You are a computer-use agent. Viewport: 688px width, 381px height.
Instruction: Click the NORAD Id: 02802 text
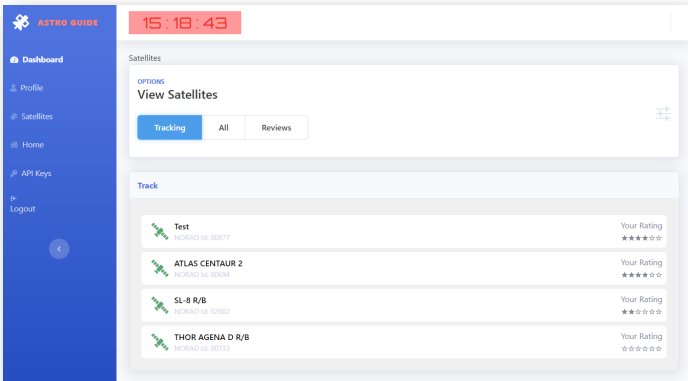[x=202, y=311]
